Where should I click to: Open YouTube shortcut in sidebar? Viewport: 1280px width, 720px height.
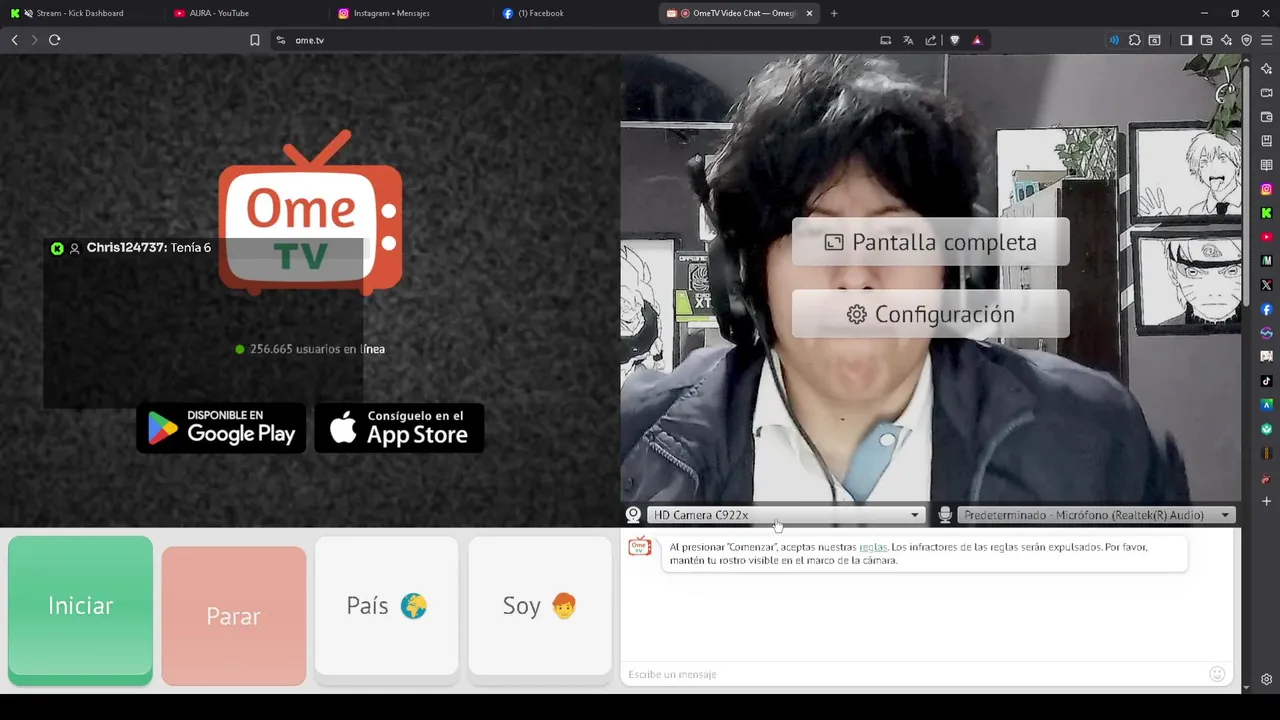tap(1266, 237)
